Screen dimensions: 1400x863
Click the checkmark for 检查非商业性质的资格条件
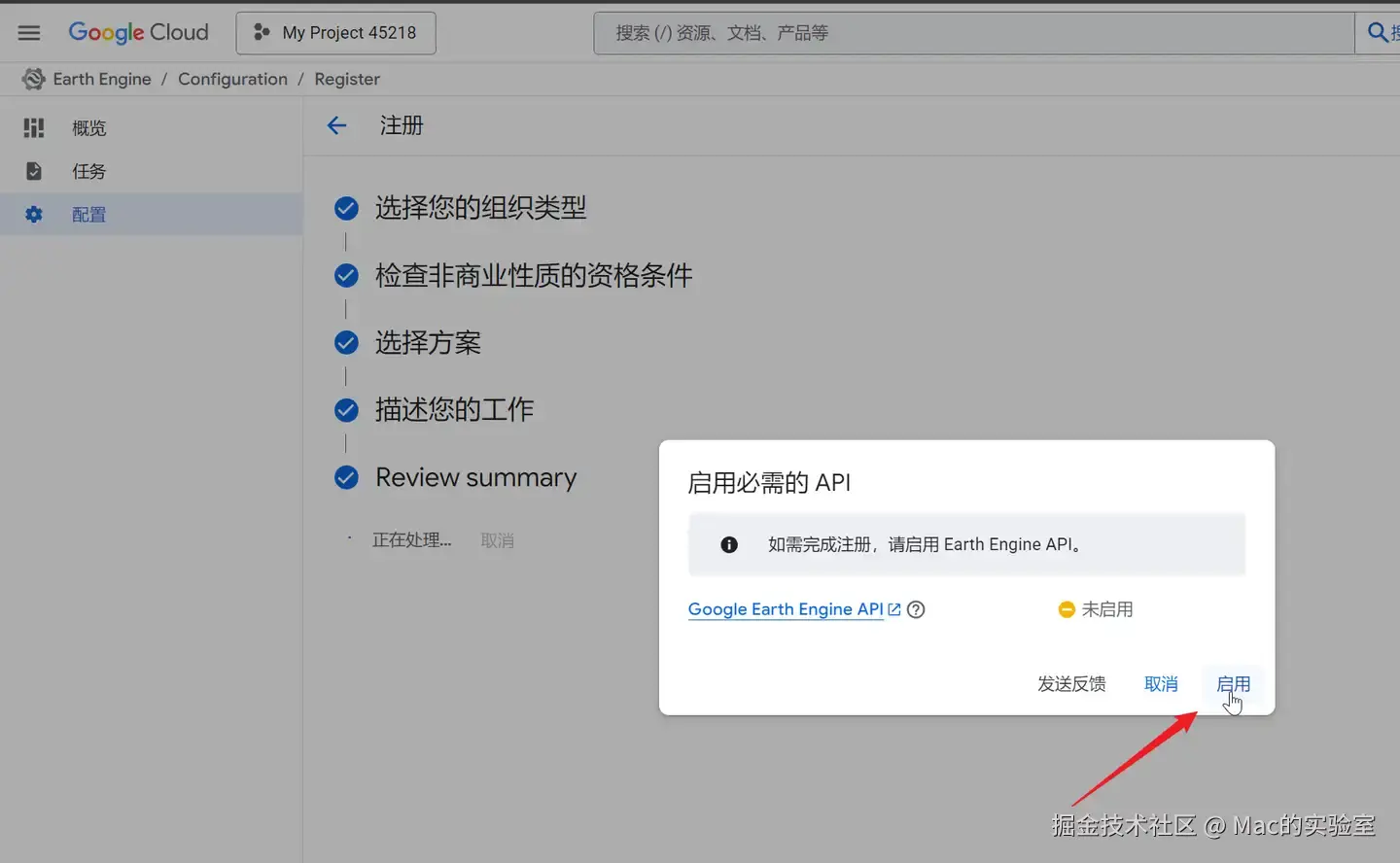346,276
